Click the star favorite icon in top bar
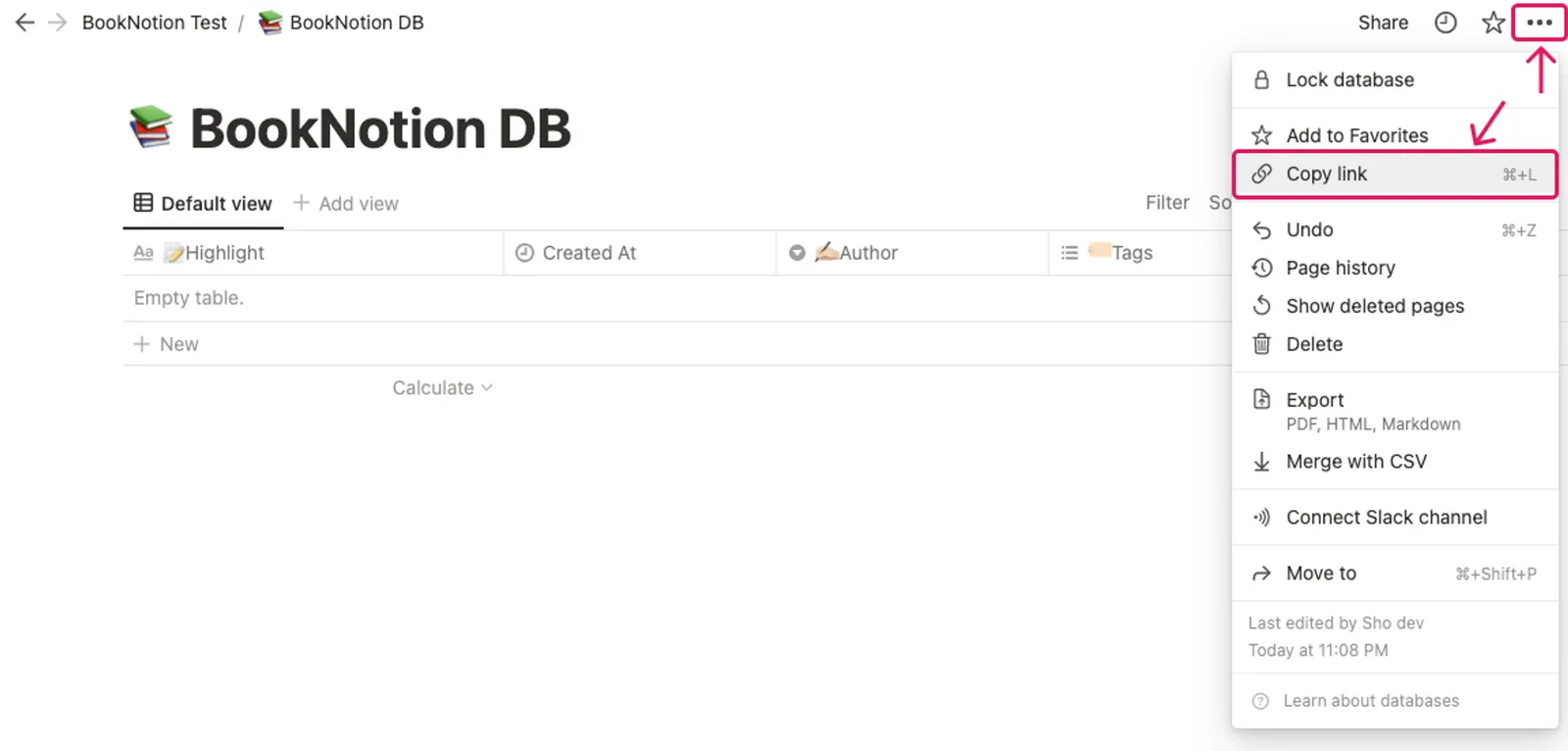This screenshot has height=751, width=1568. (1493, 23)
